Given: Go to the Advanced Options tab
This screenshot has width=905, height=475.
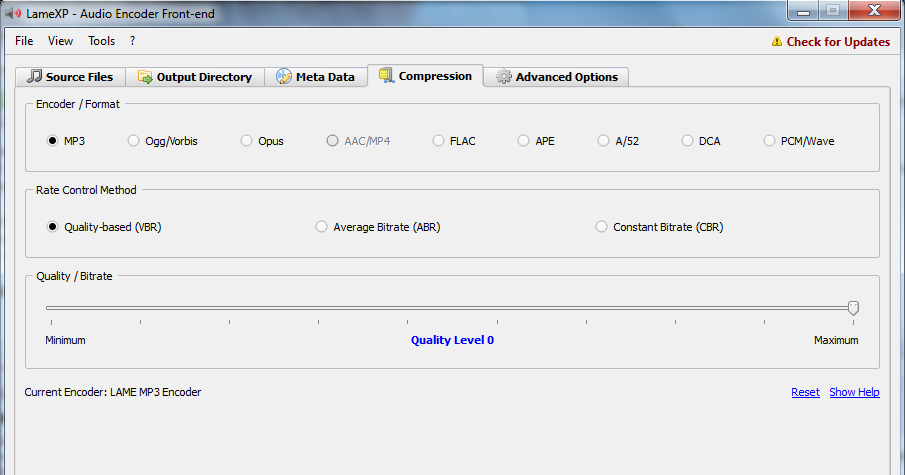Looking at the screenshot, I should tap(556, 77).
